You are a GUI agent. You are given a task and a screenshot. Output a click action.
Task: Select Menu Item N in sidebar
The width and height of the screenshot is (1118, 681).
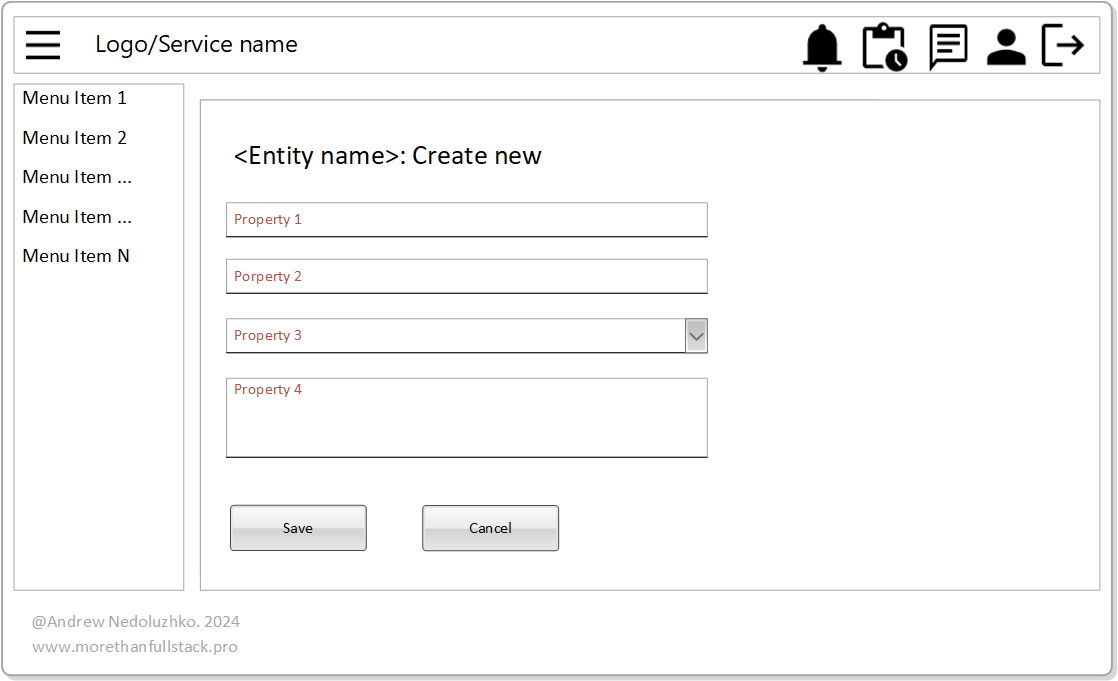pos(76,256)
